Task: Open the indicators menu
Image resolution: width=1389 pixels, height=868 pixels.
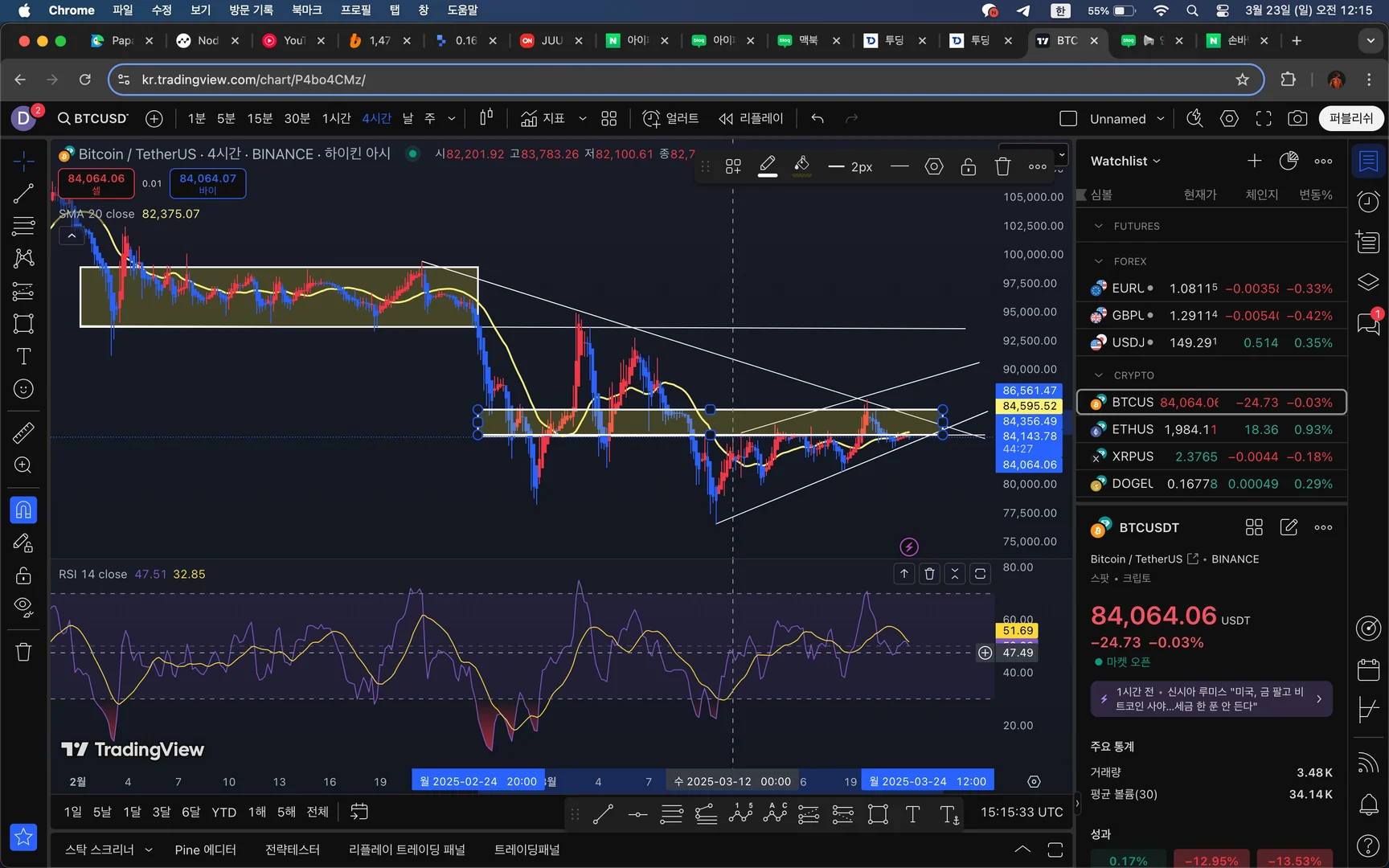Action: click(543, 118)
